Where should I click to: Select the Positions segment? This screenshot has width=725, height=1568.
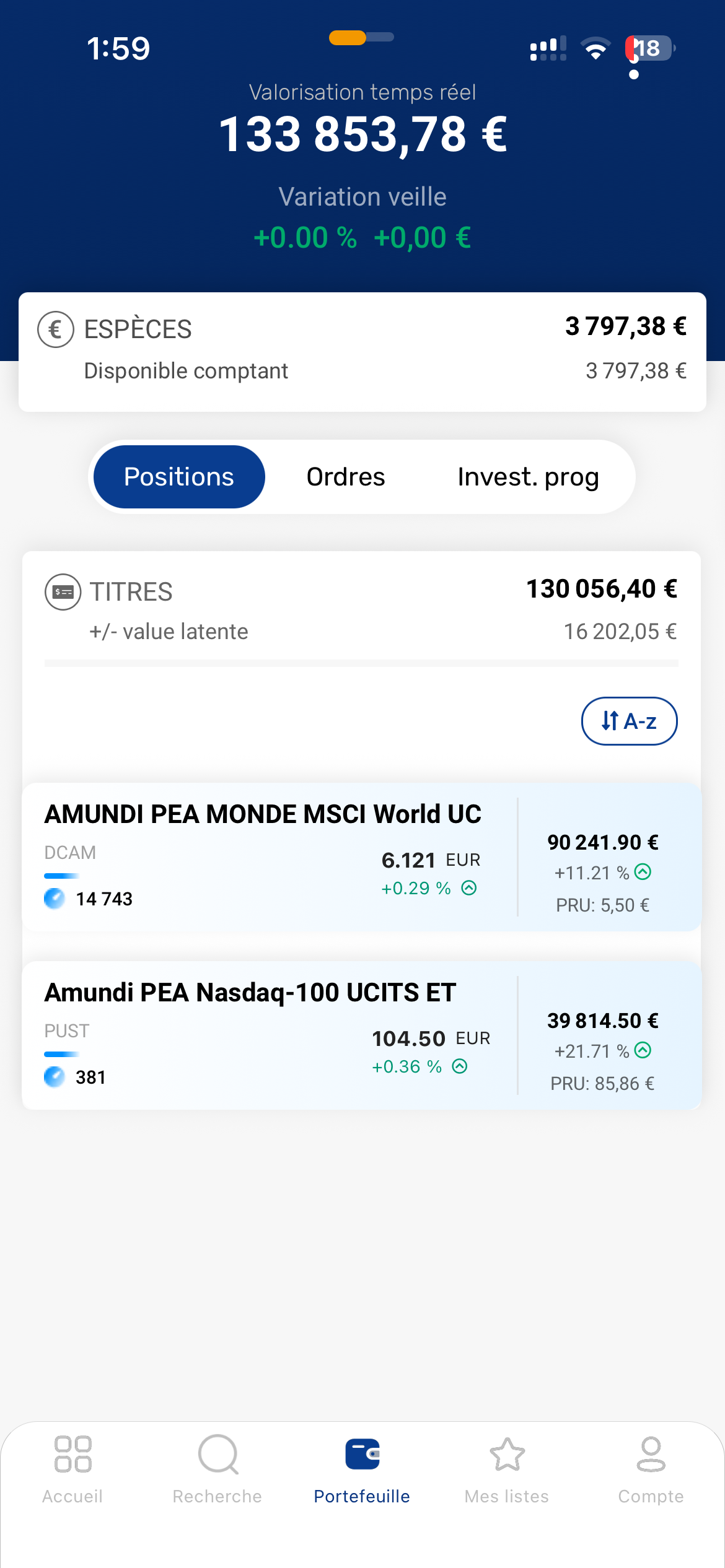tap(179, 477)
